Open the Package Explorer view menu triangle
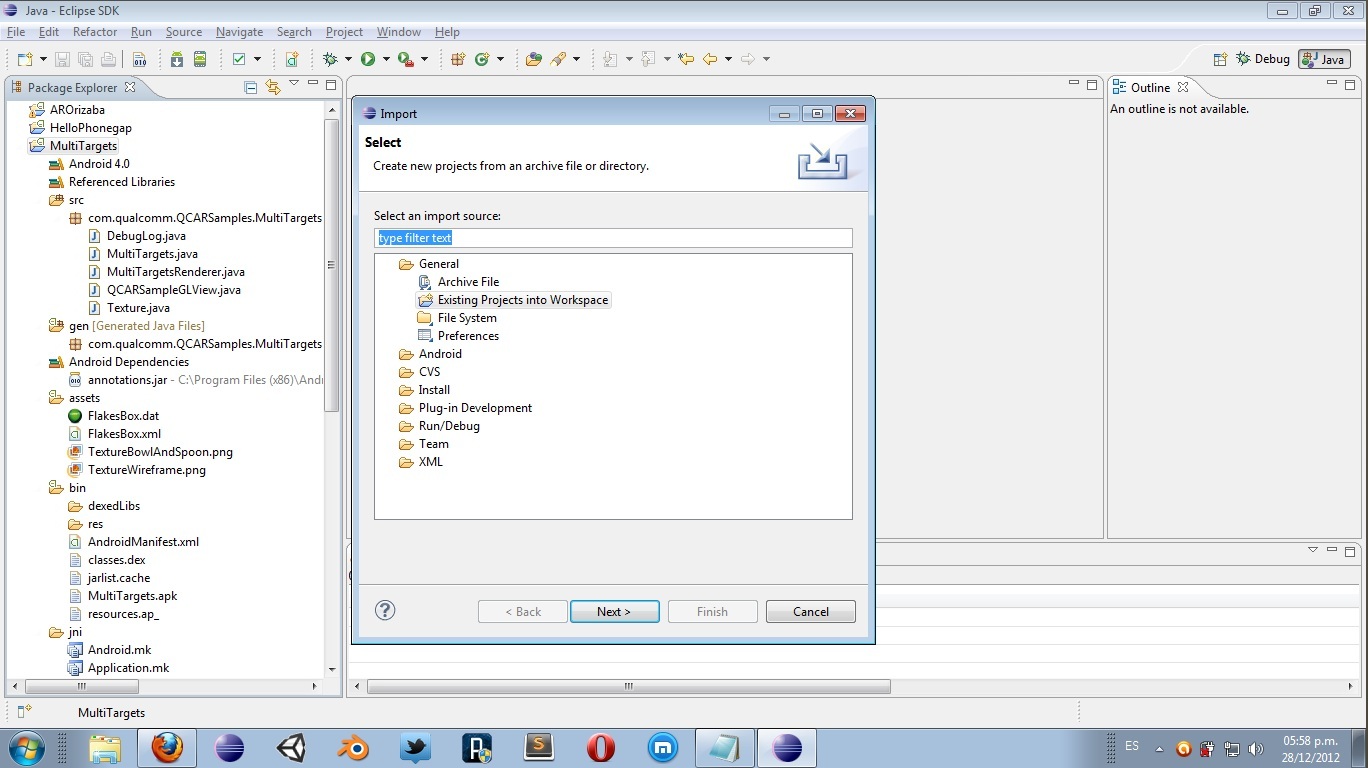The width and height of the screenshot is (1368, 768). click(294, 84)
